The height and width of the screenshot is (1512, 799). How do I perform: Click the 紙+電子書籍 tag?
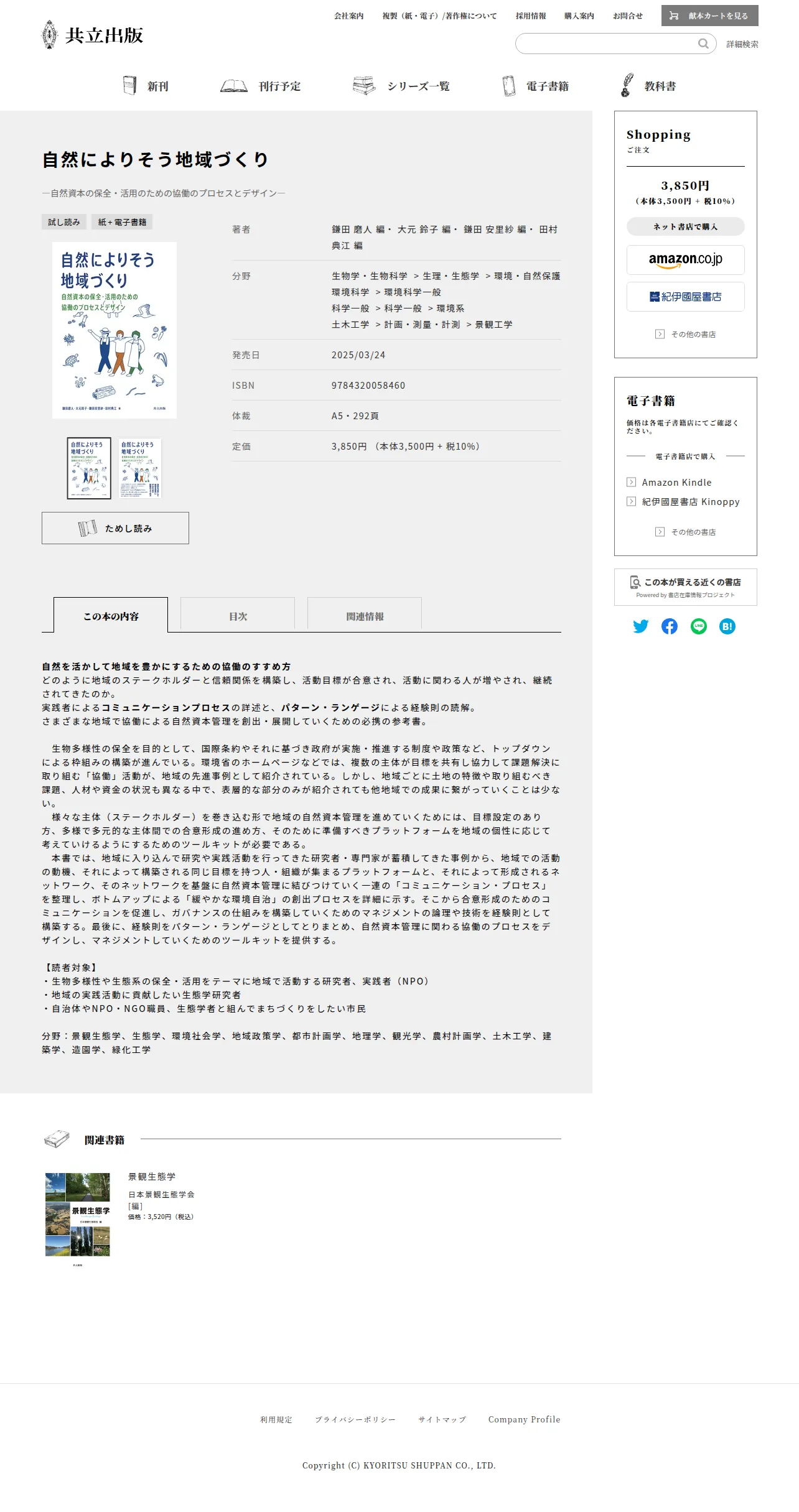[x=122, y=222]
